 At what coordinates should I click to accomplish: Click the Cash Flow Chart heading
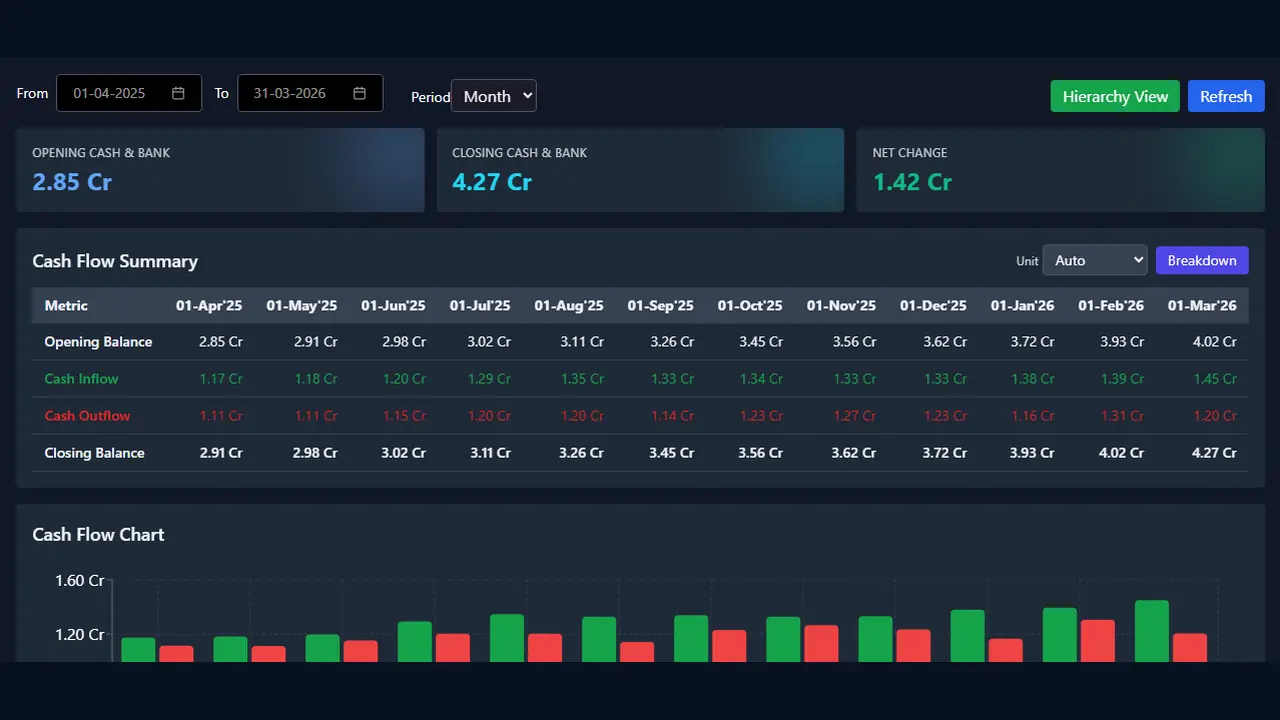click(98, 534)
